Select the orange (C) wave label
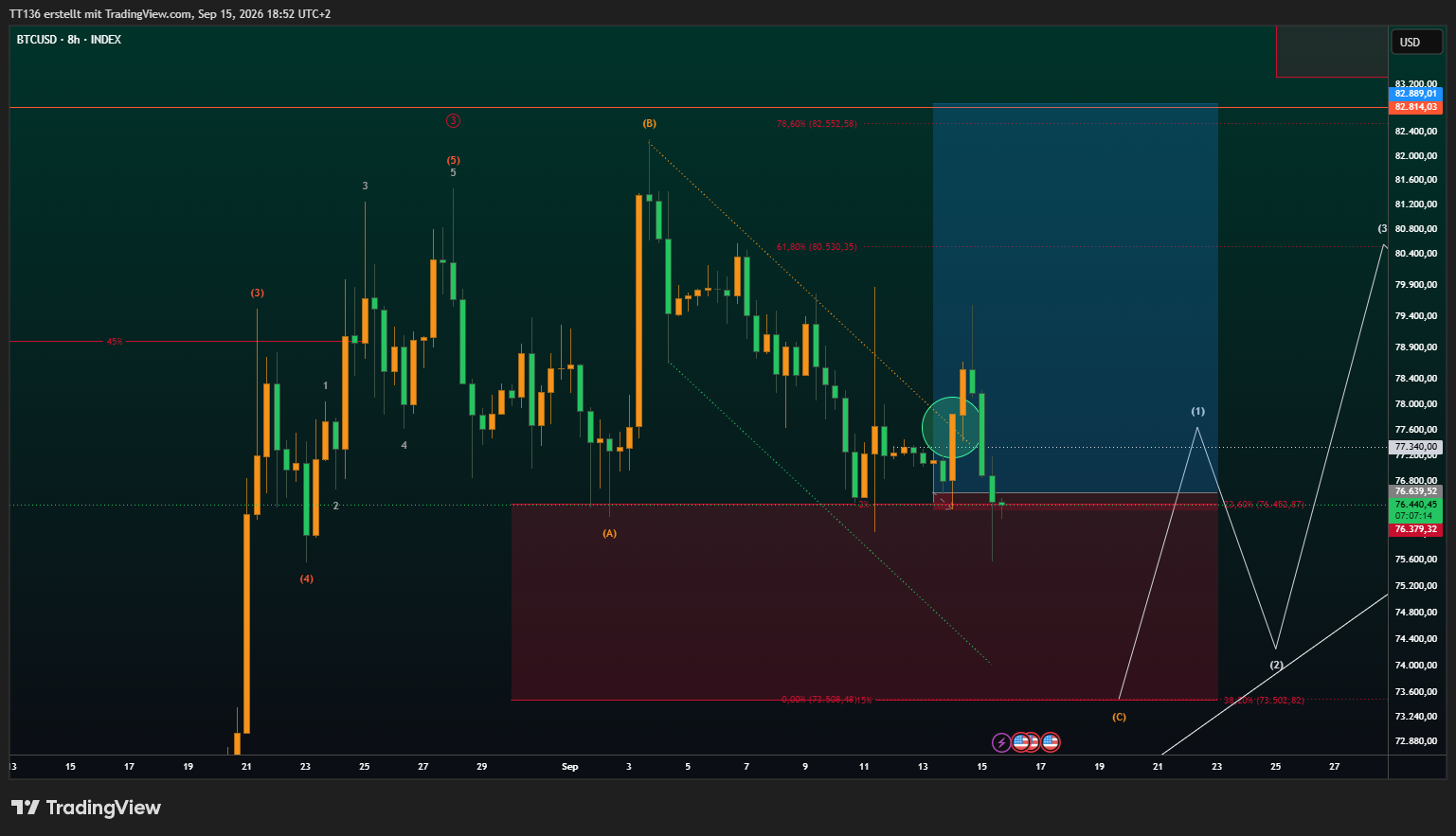This screenshot has height=836, width=1456. [x=1119, y=717]
